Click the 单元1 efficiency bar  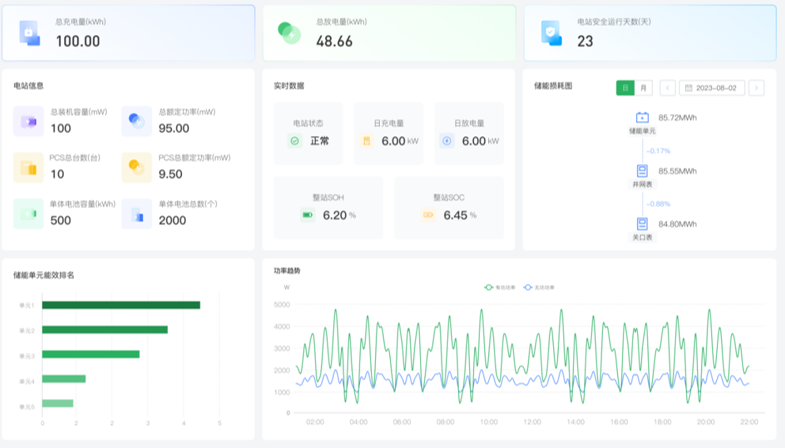(x=121, y=305)
